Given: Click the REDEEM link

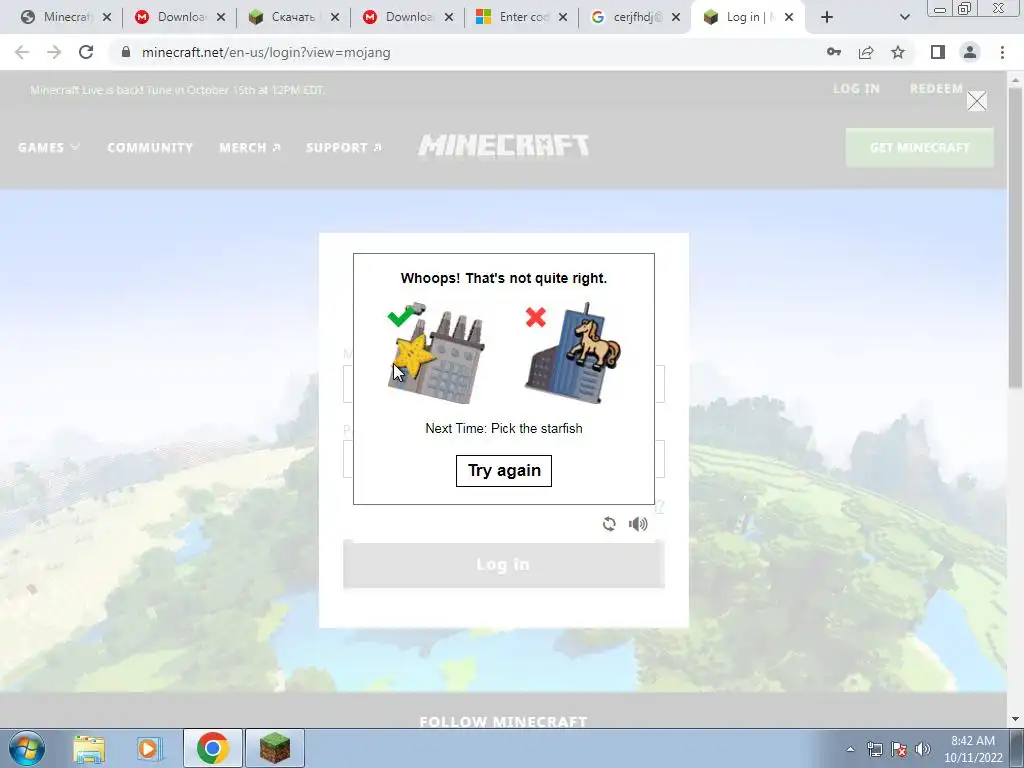Looking at the screenshot, I should coord(936,89).
